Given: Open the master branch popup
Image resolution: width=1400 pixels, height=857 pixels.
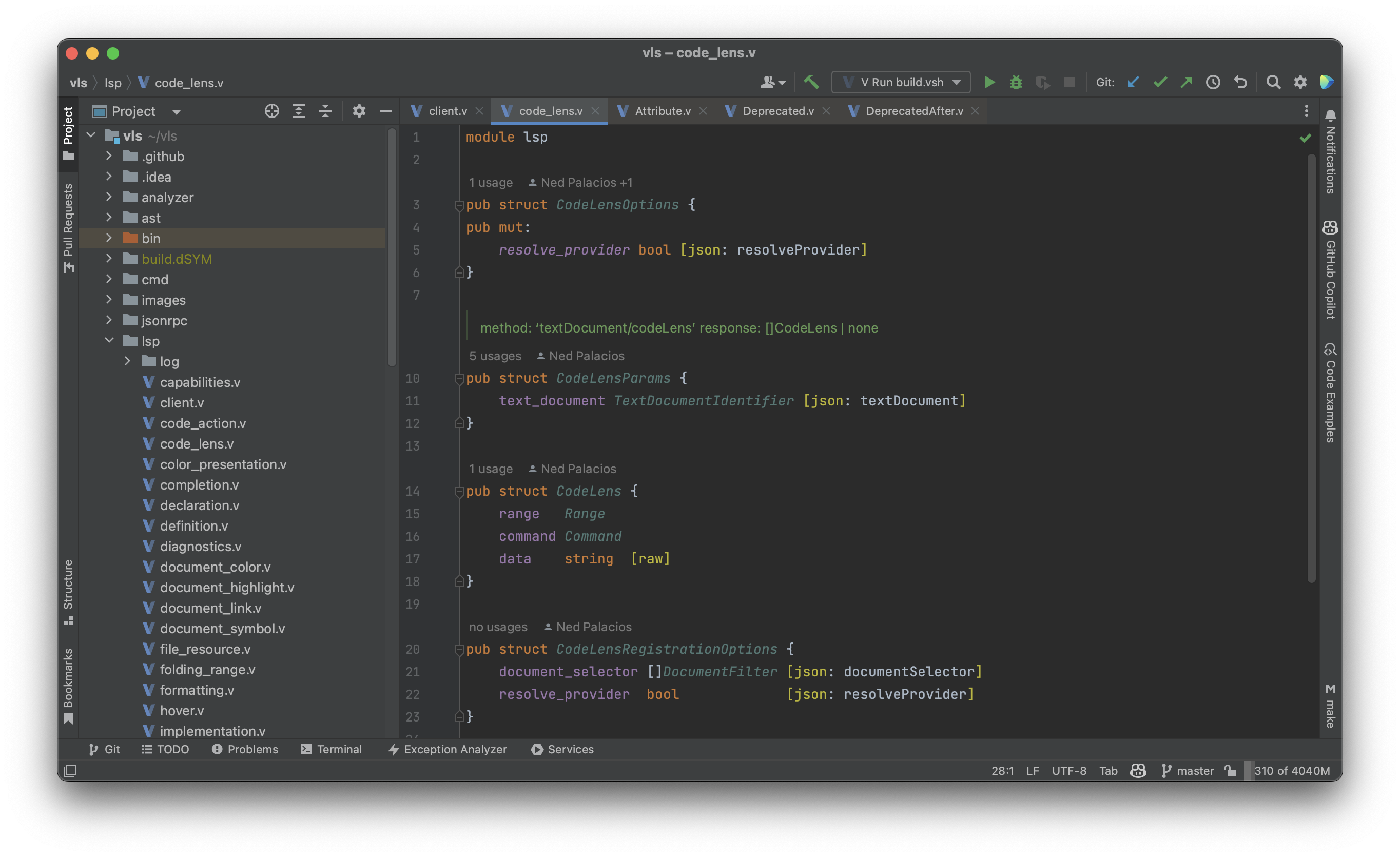Looking at the screenshot, I should (1195, 771).
